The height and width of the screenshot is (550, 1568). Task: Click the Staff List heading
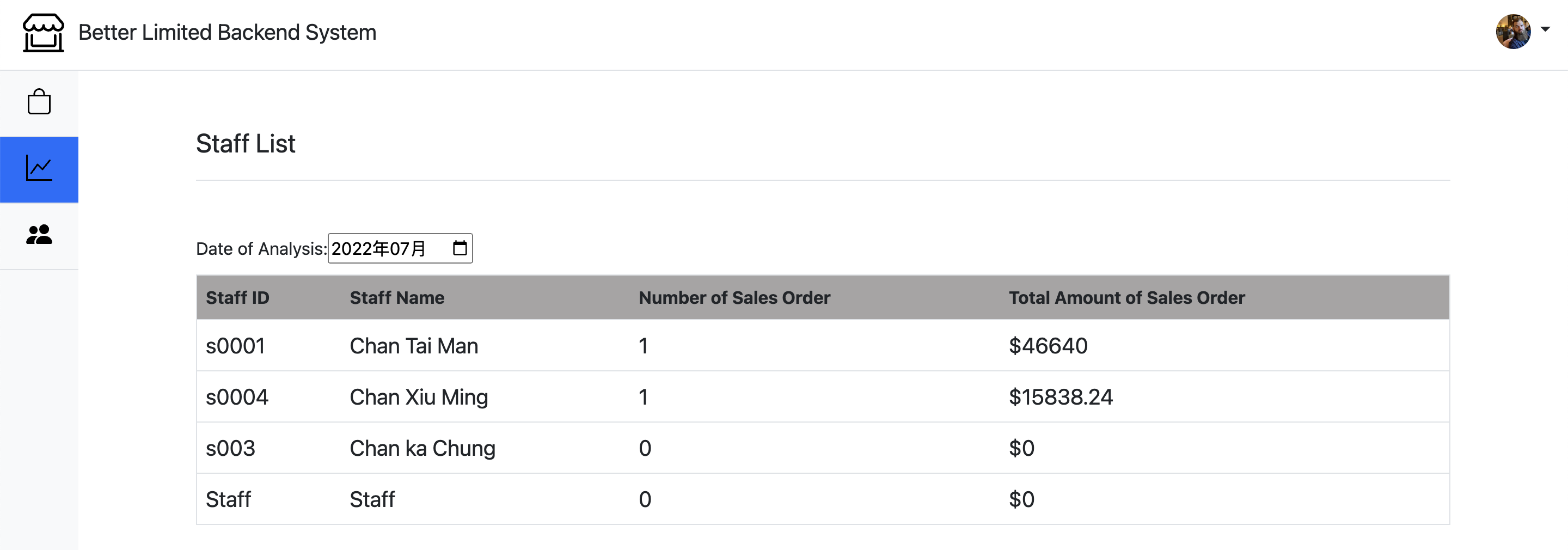246,144
